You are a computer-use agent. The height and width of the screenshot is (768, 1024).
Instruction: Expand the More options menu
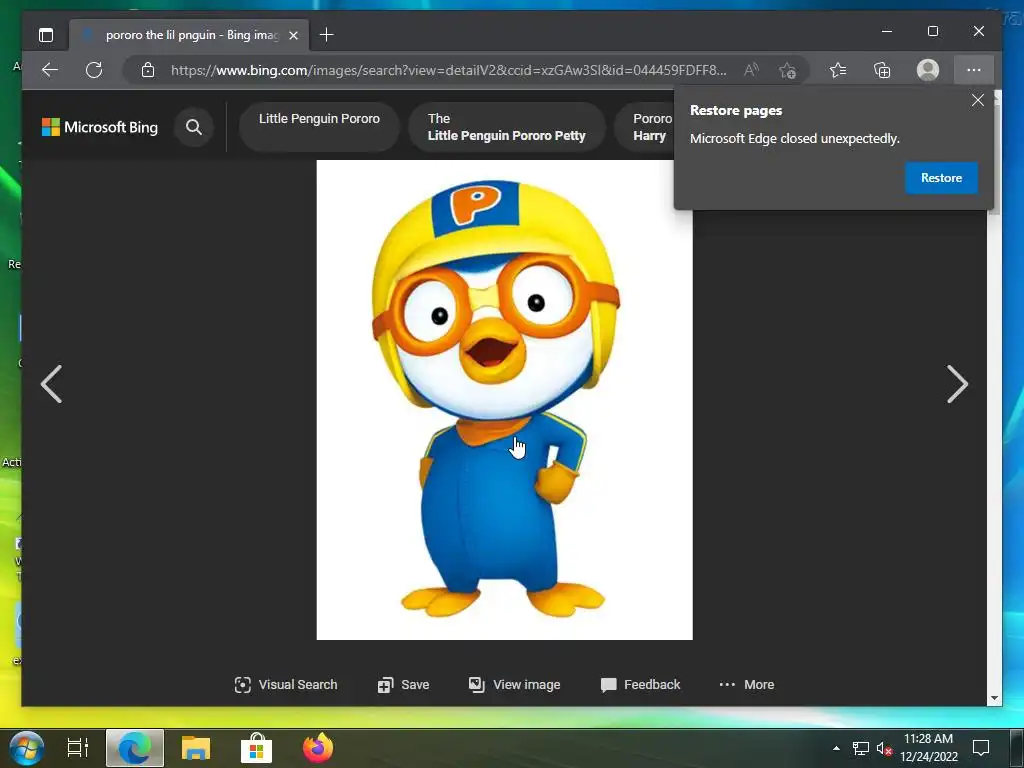coord(746,684)
